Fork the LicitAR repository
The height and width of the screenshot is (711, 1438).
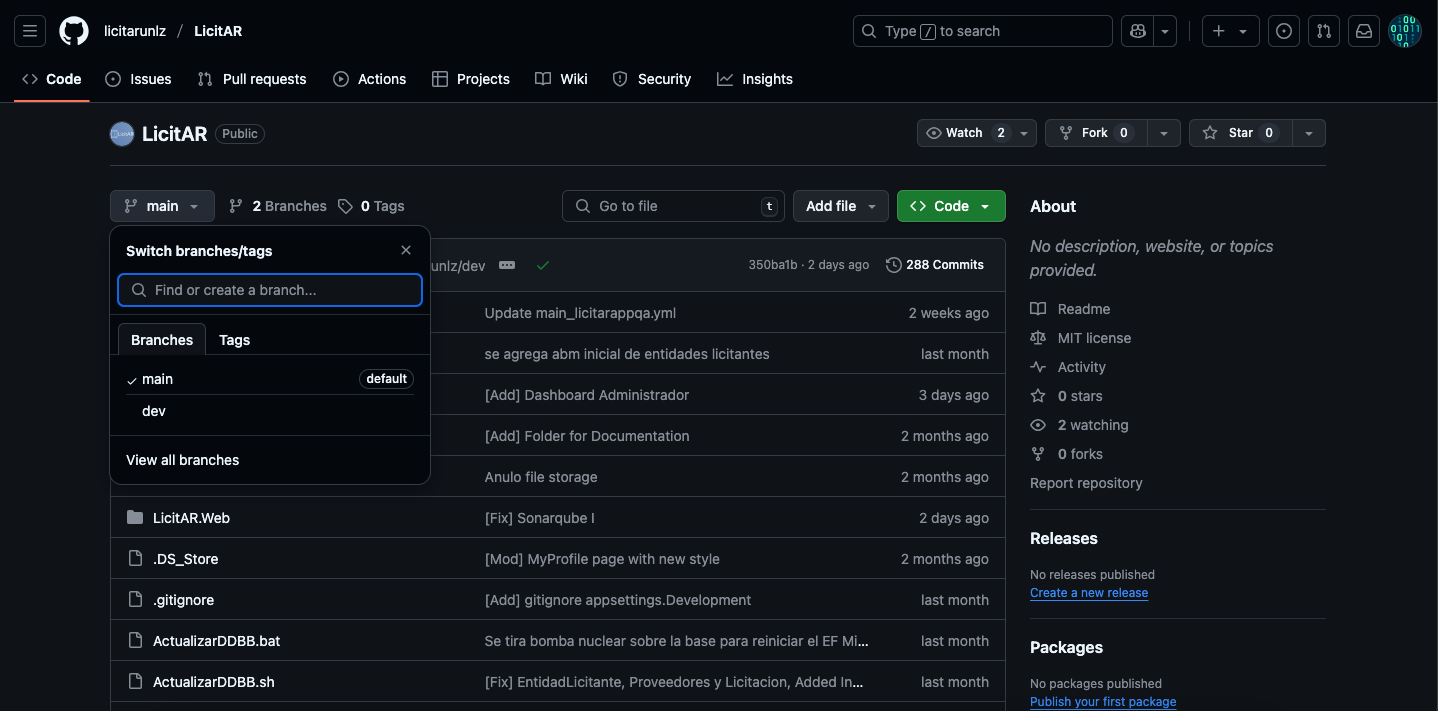coord(1096,133)
